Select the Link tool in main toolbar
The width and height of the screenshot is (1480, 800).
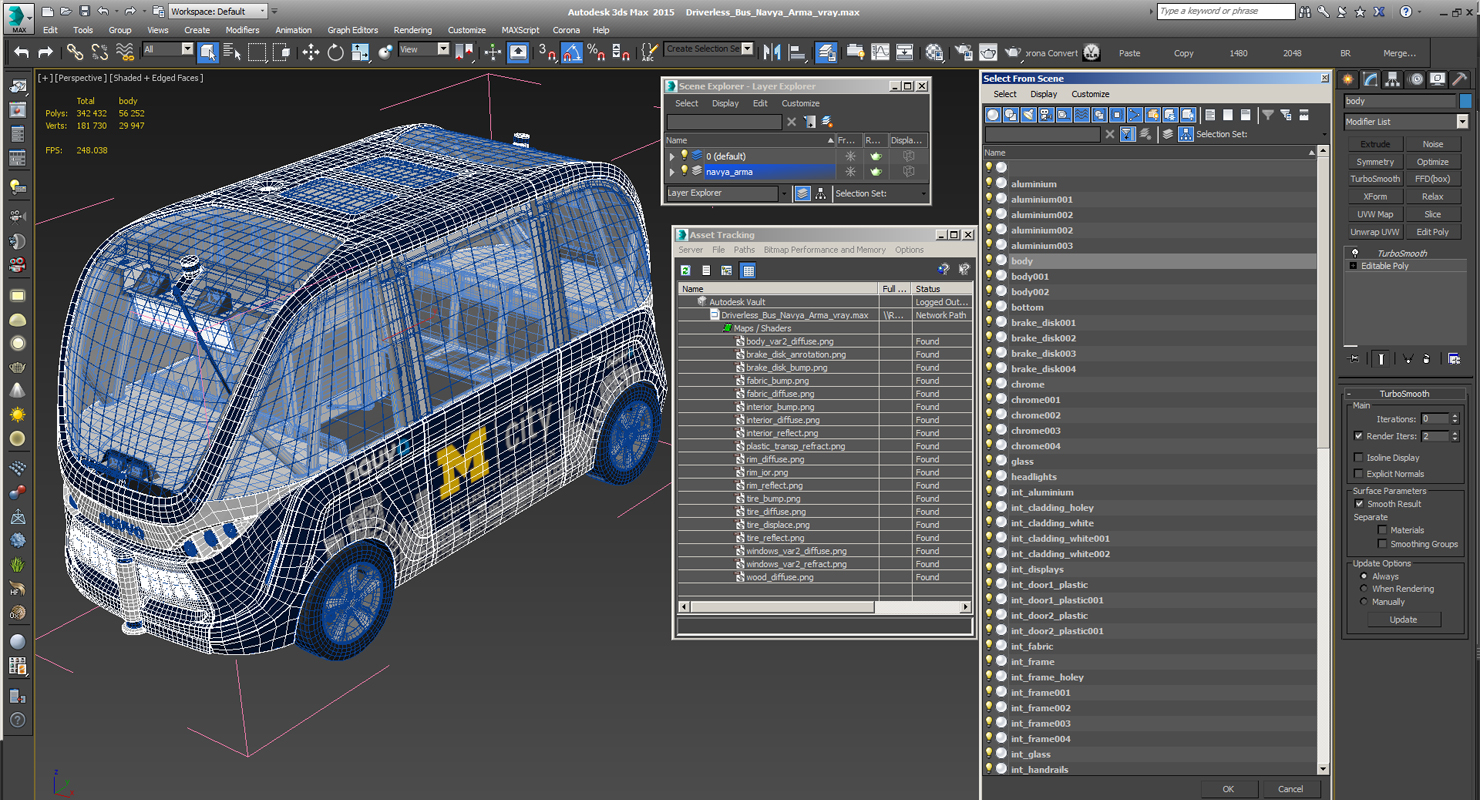tap(74, 52)
